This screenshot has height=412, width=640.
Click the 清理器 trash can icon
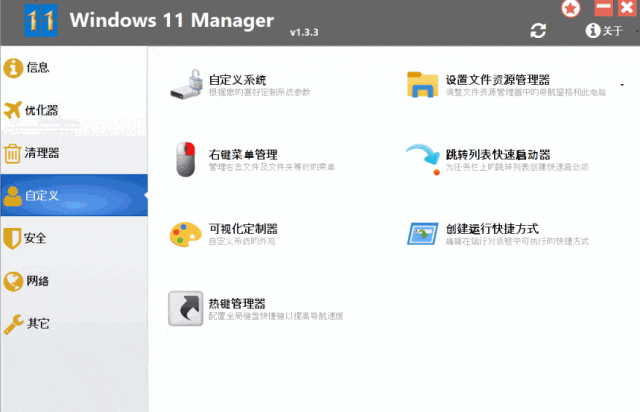[x=12, y=154]
